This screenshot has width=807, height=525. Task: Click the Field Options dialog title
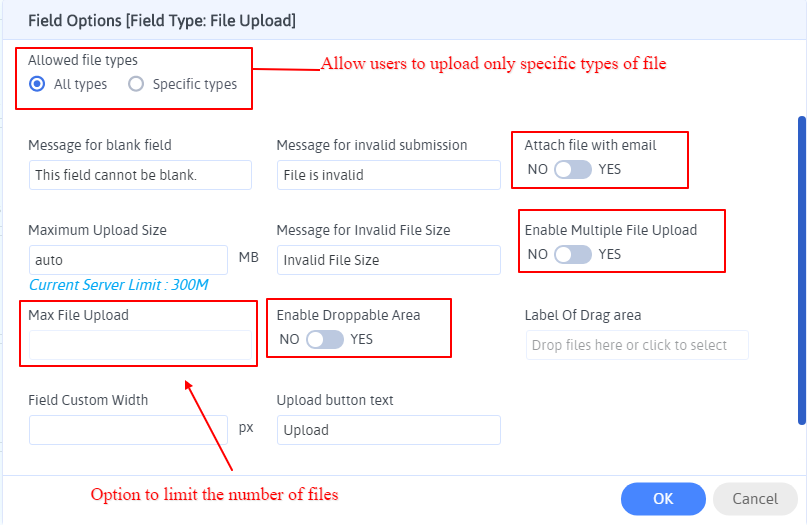161,20
